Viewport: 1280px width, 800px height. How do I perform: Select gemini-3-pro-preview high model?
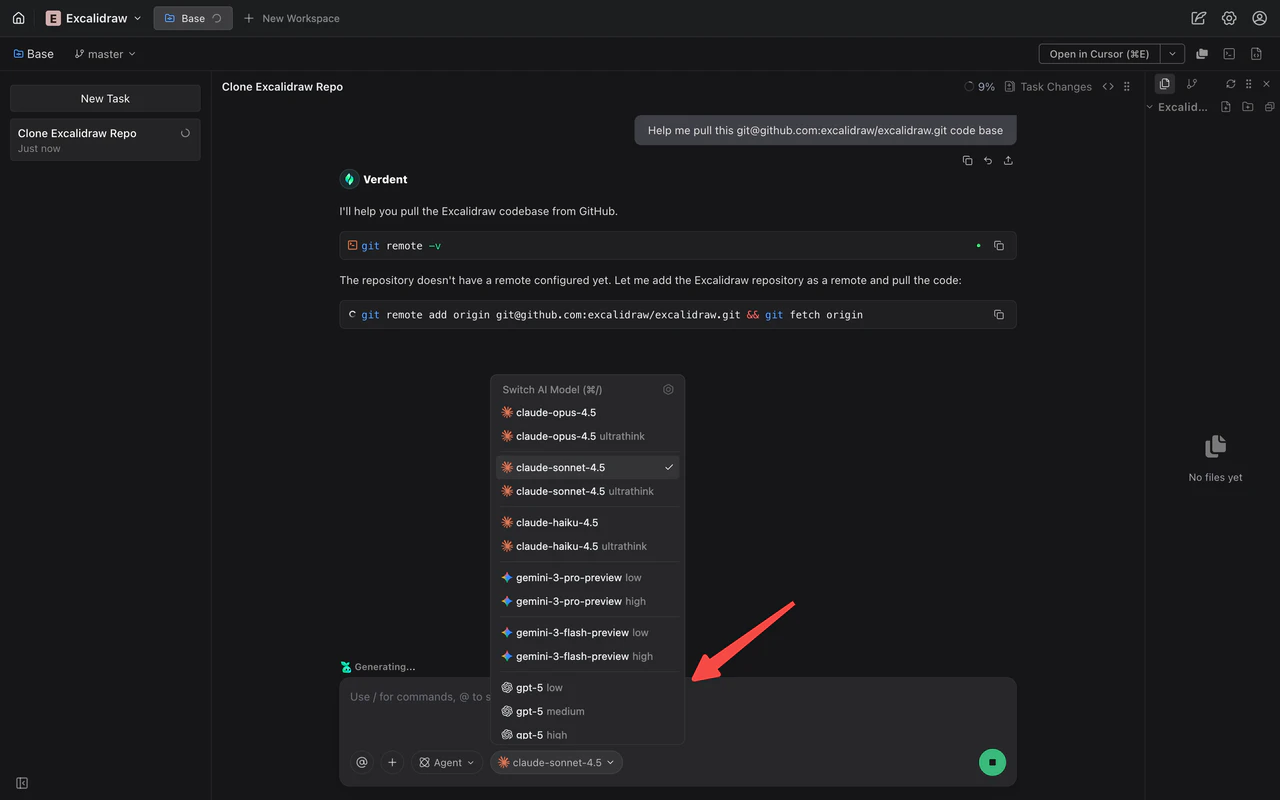coord(588,601)
